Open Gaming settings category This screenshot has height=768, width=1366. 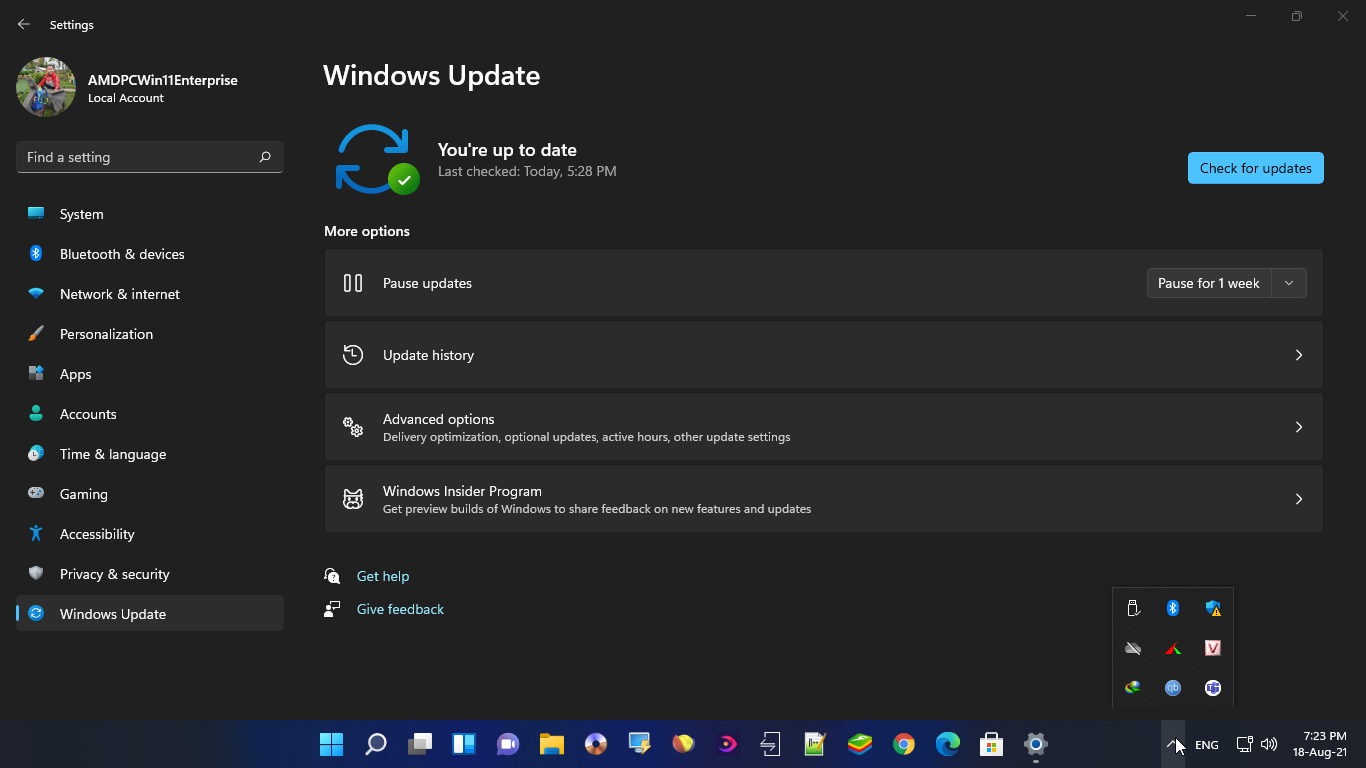click(x=150, y=494)
